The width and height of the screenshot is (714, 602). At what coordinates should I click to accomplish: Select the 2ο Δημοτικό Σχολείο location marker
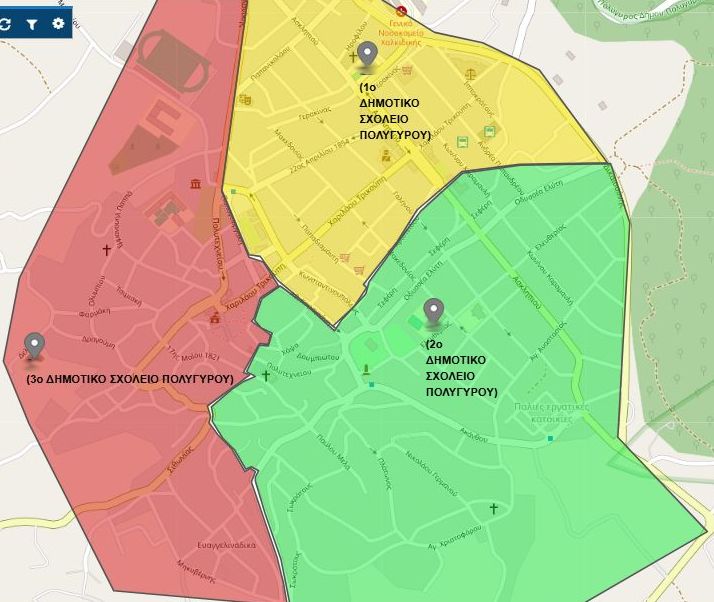433,313
